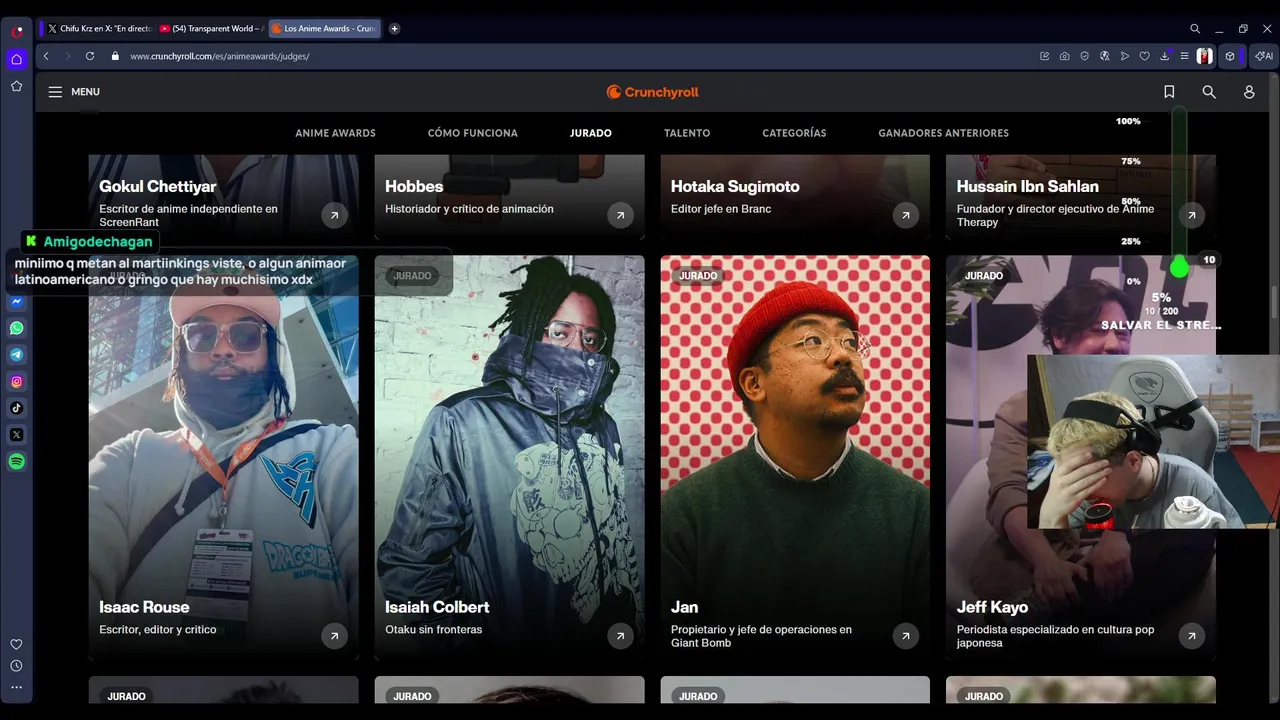Open Isaiah Colbert's profile arrow

pos(620,636)
